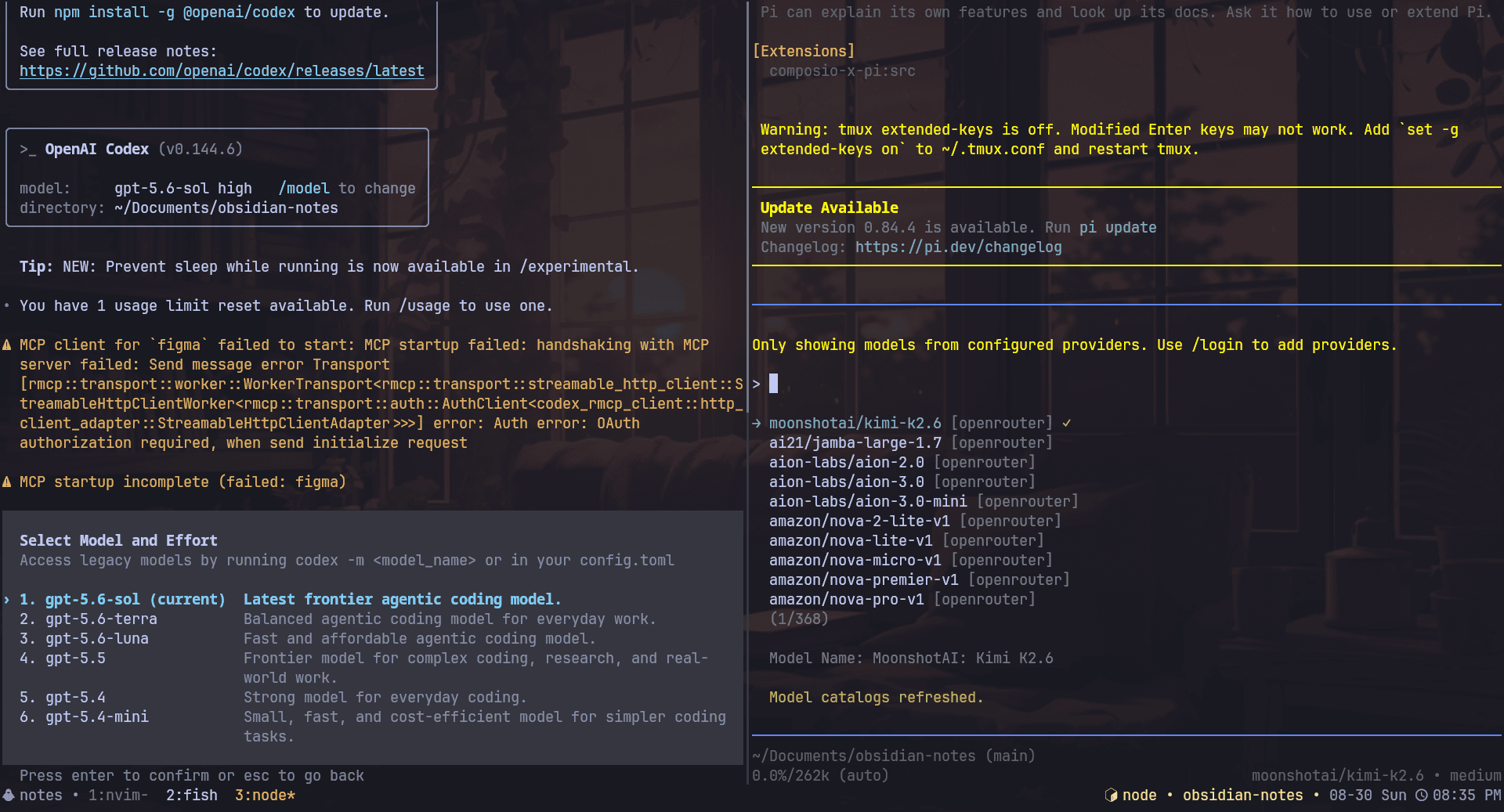Viewport: 1504px width, 812px height.
Task: Click the 'medium' effort label in Pi footer
Action: point(1475,776)
